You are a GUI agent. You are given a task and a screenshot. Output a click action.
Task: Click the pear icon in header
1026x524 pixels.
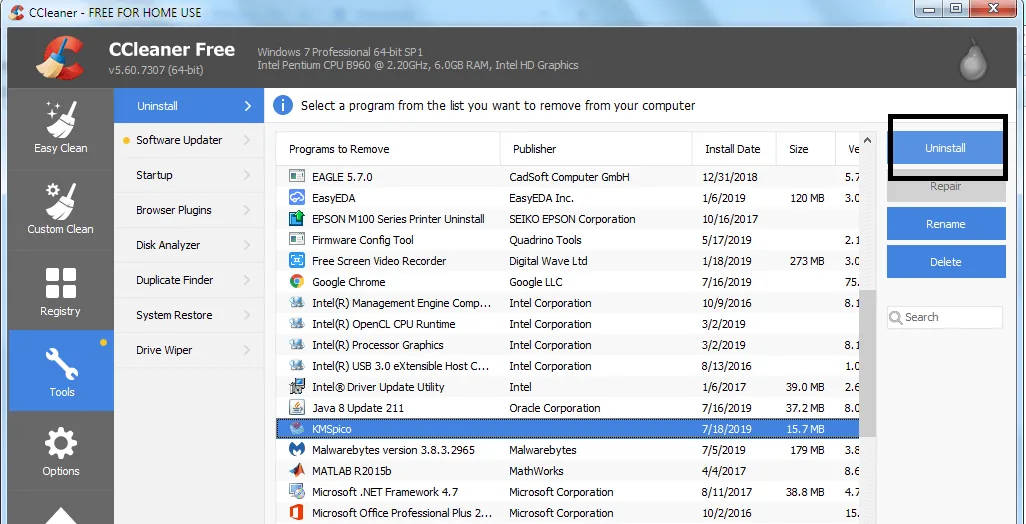click(x=973, y=61)
